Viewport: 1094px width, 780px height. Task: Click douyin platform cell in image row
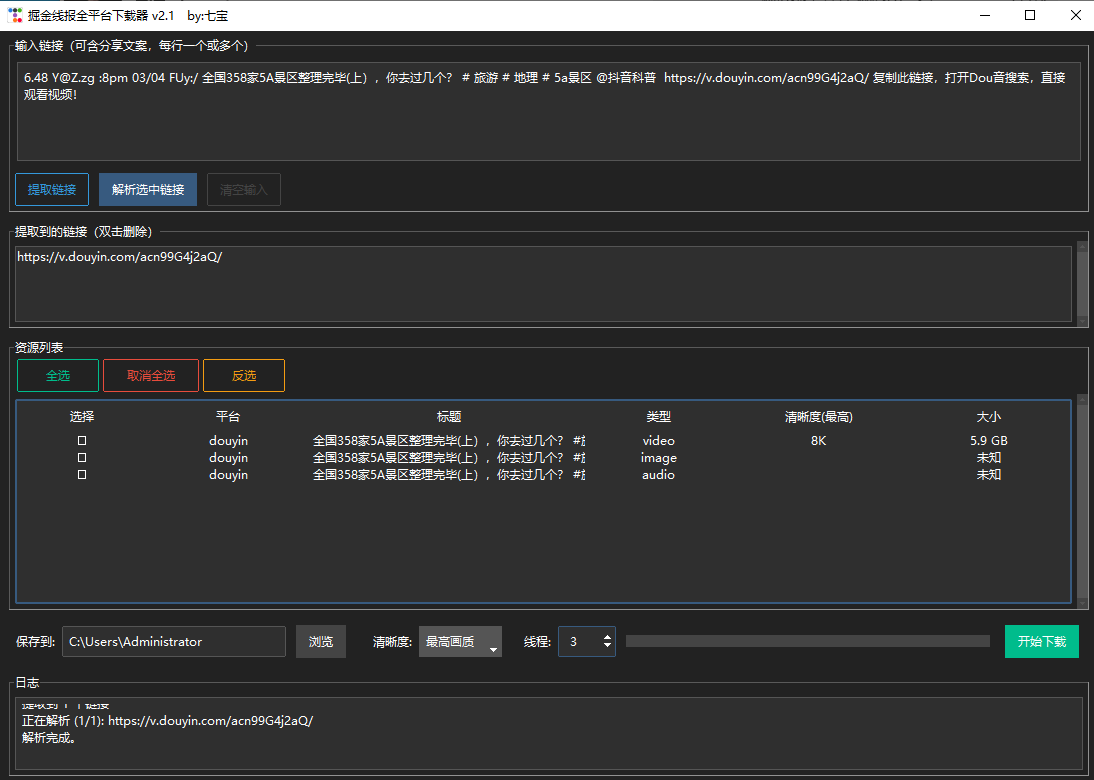(228, 458)
